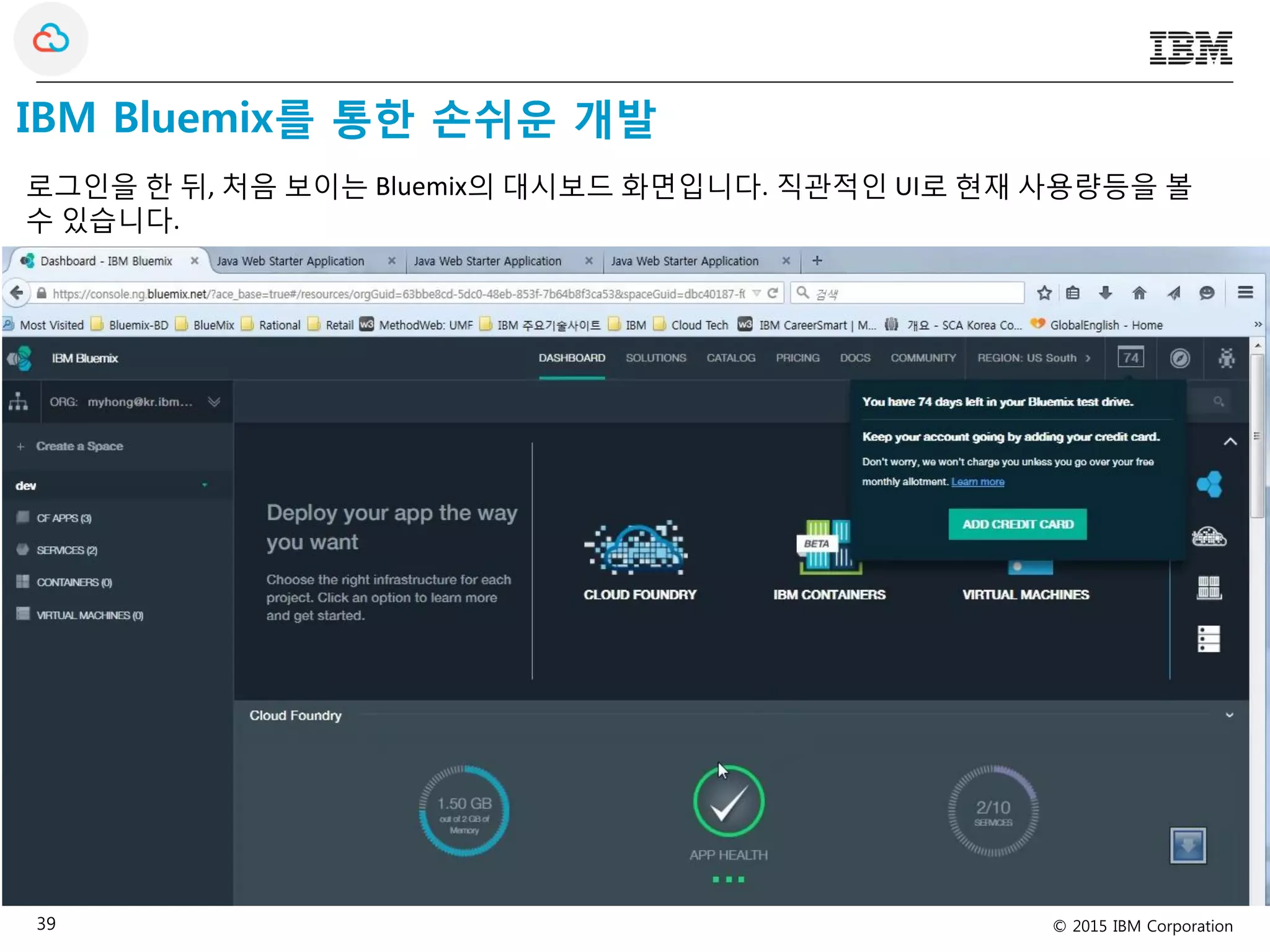Click the 2/10 services usage gauge
Screen dimensions: 1270x952
[x=993, y=811]
